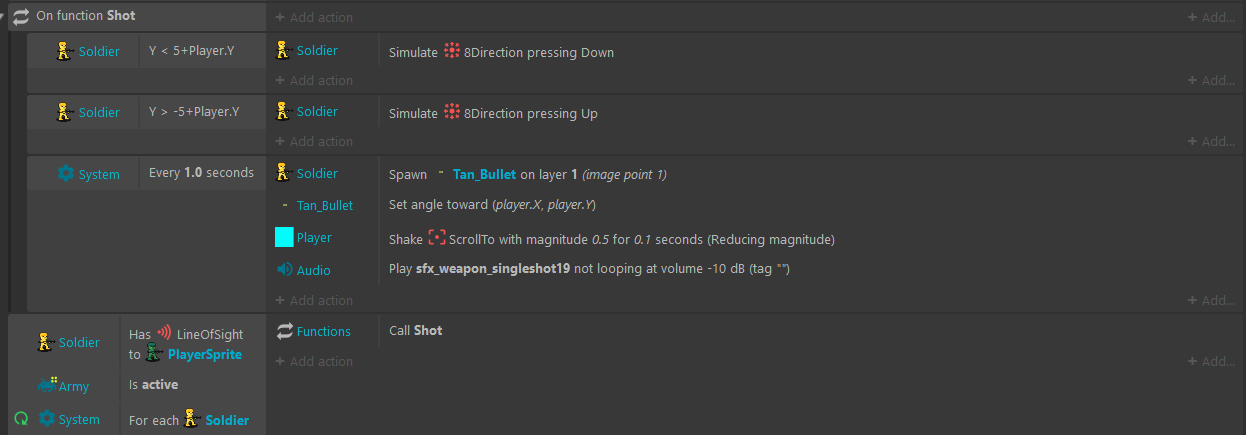Screen dimensions: 1246x435
Task: Collapse the On function Shot event
Action: pos(4,16)
